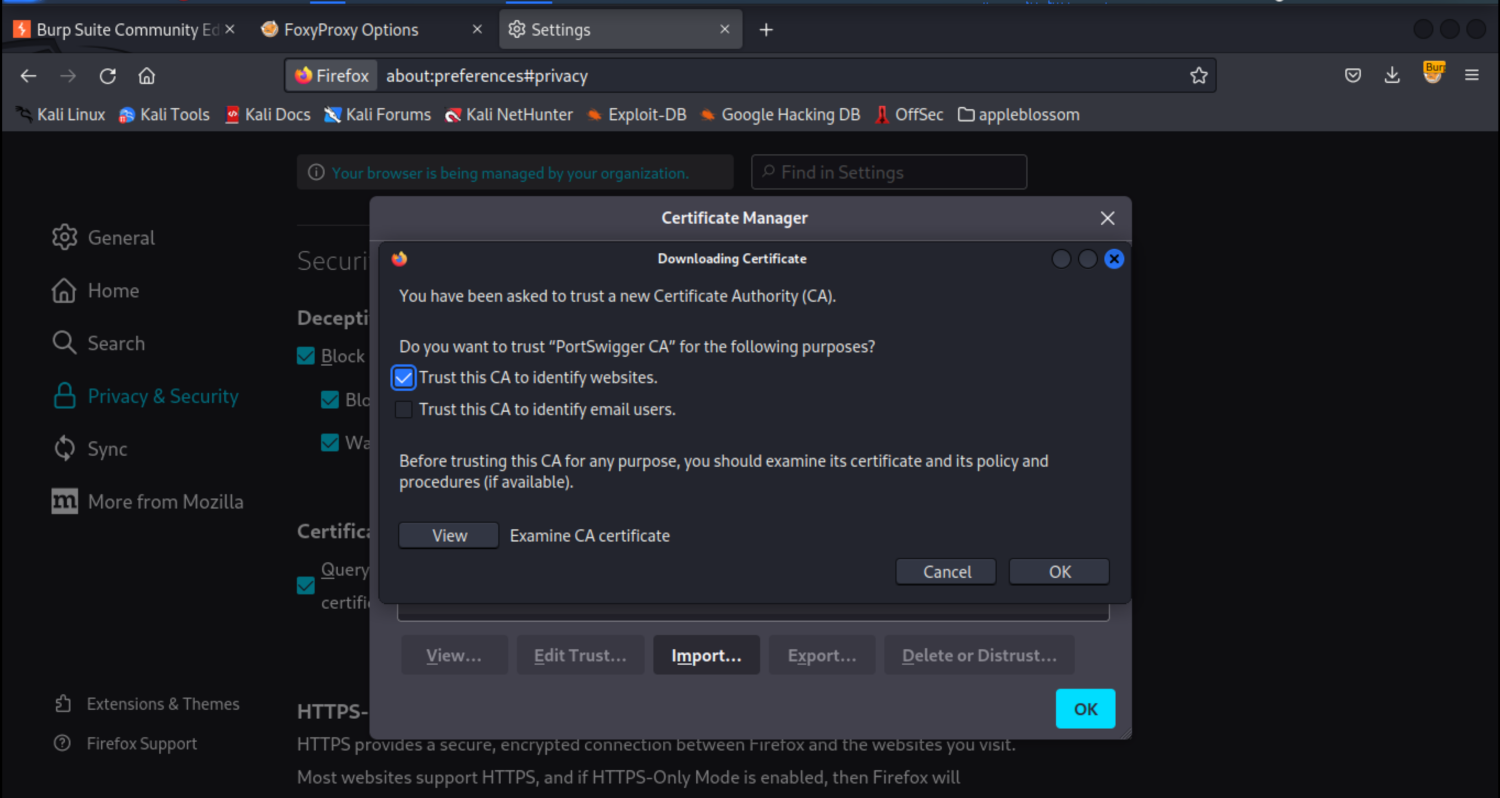Close Downloading Certificate dialog via blue X
The image size is (1500, 798).
pyautogui.click(x=1114, y=259)
